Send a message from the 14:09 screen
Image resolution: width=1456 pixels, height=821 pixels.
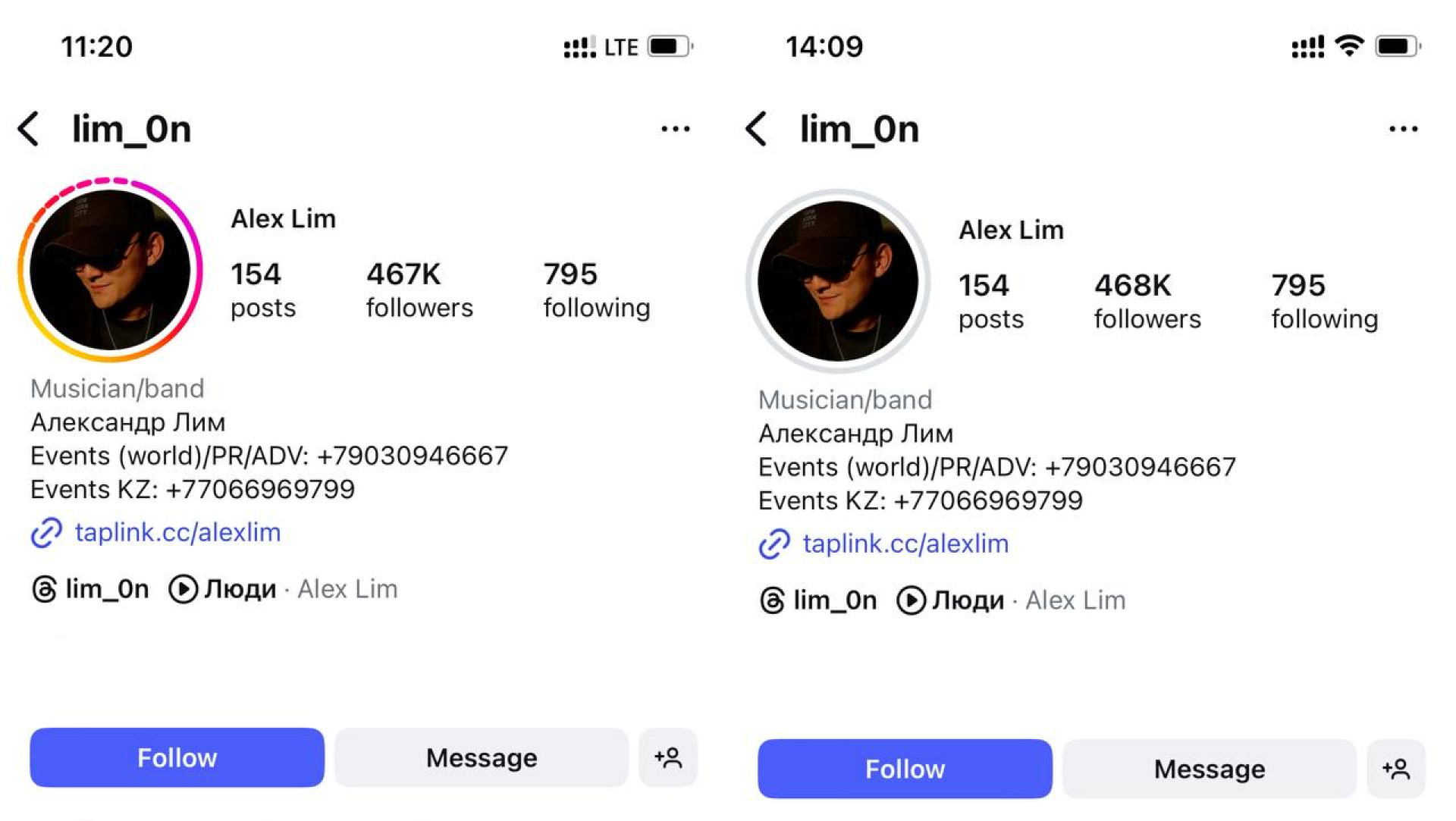1210,769
